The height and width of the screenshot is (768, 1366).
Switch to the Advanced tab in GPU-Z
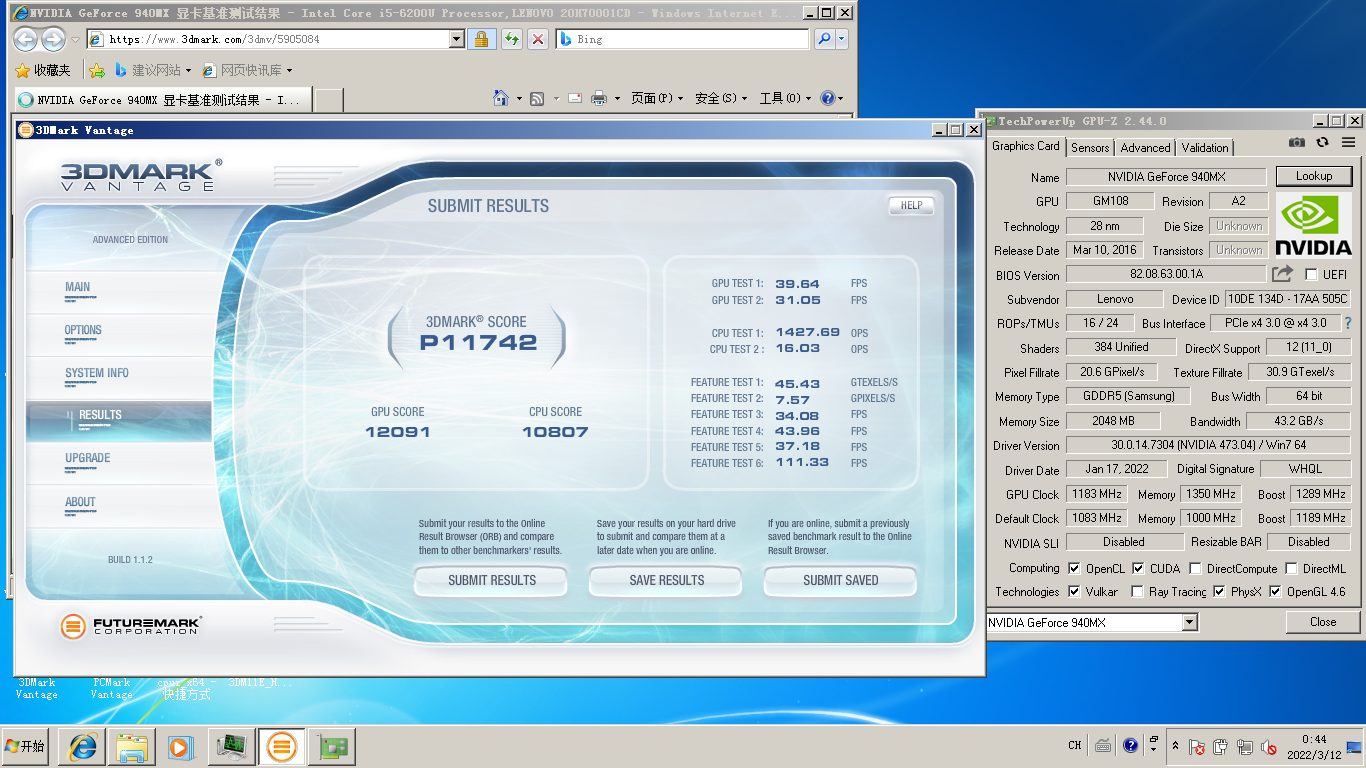1145,147
